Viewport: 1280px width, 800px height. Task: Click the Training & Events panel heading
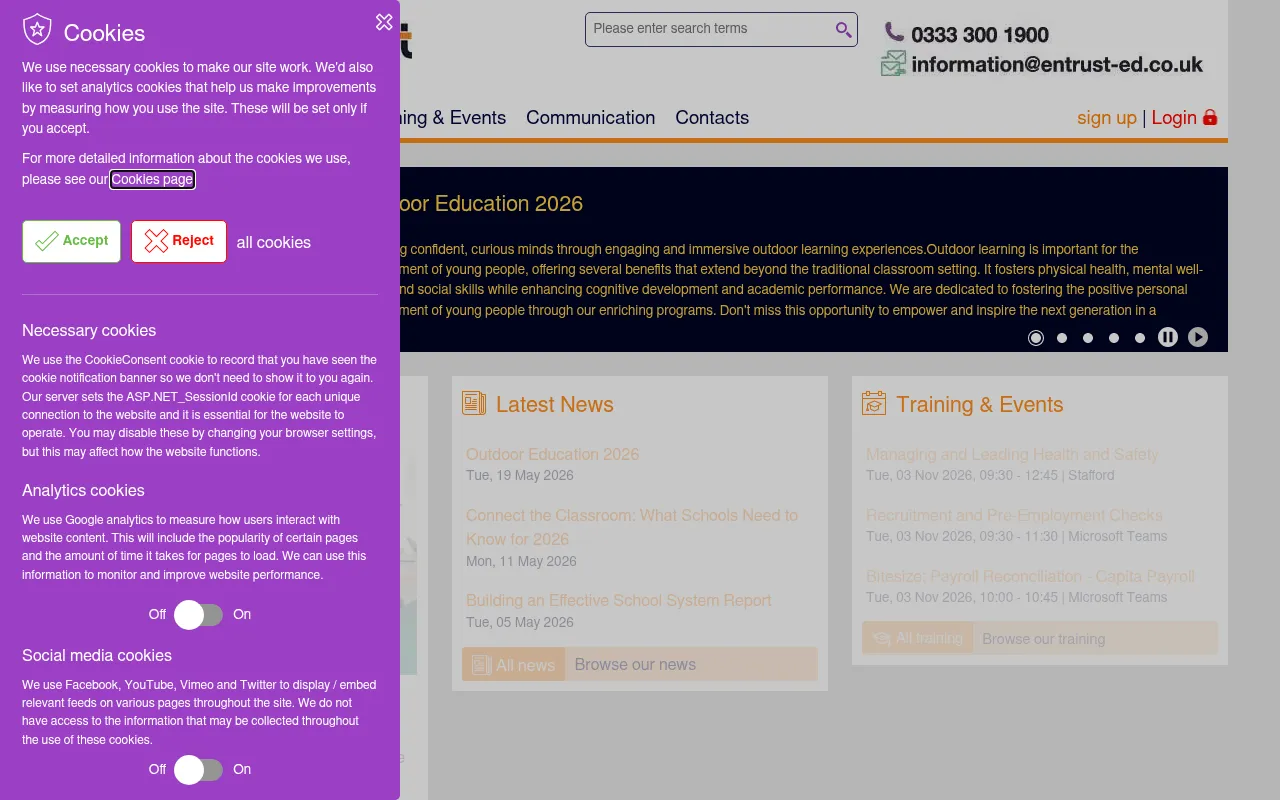(980, 404)
